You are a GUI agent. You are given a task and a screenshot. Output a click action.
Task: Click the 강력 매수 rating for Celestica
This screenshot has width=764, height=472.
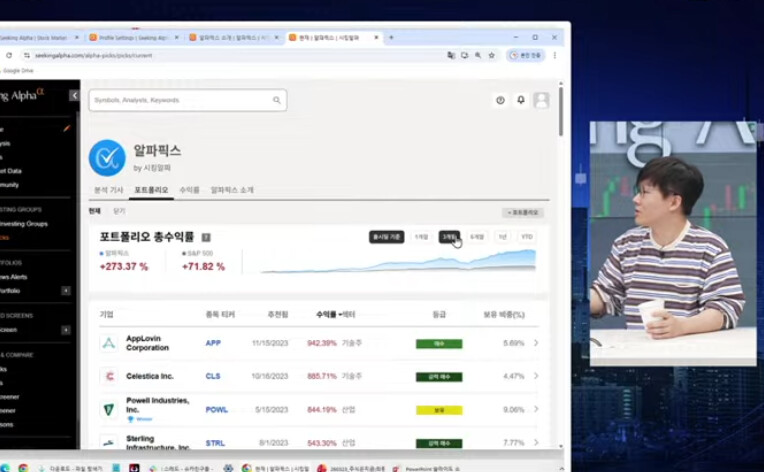coord(439,377)
